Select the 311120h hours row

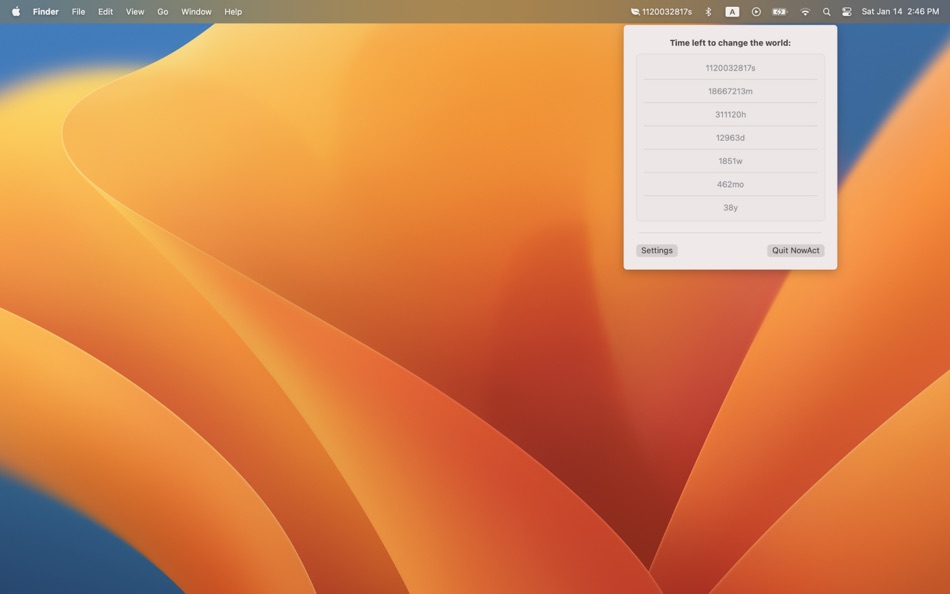tap(730, 115)
